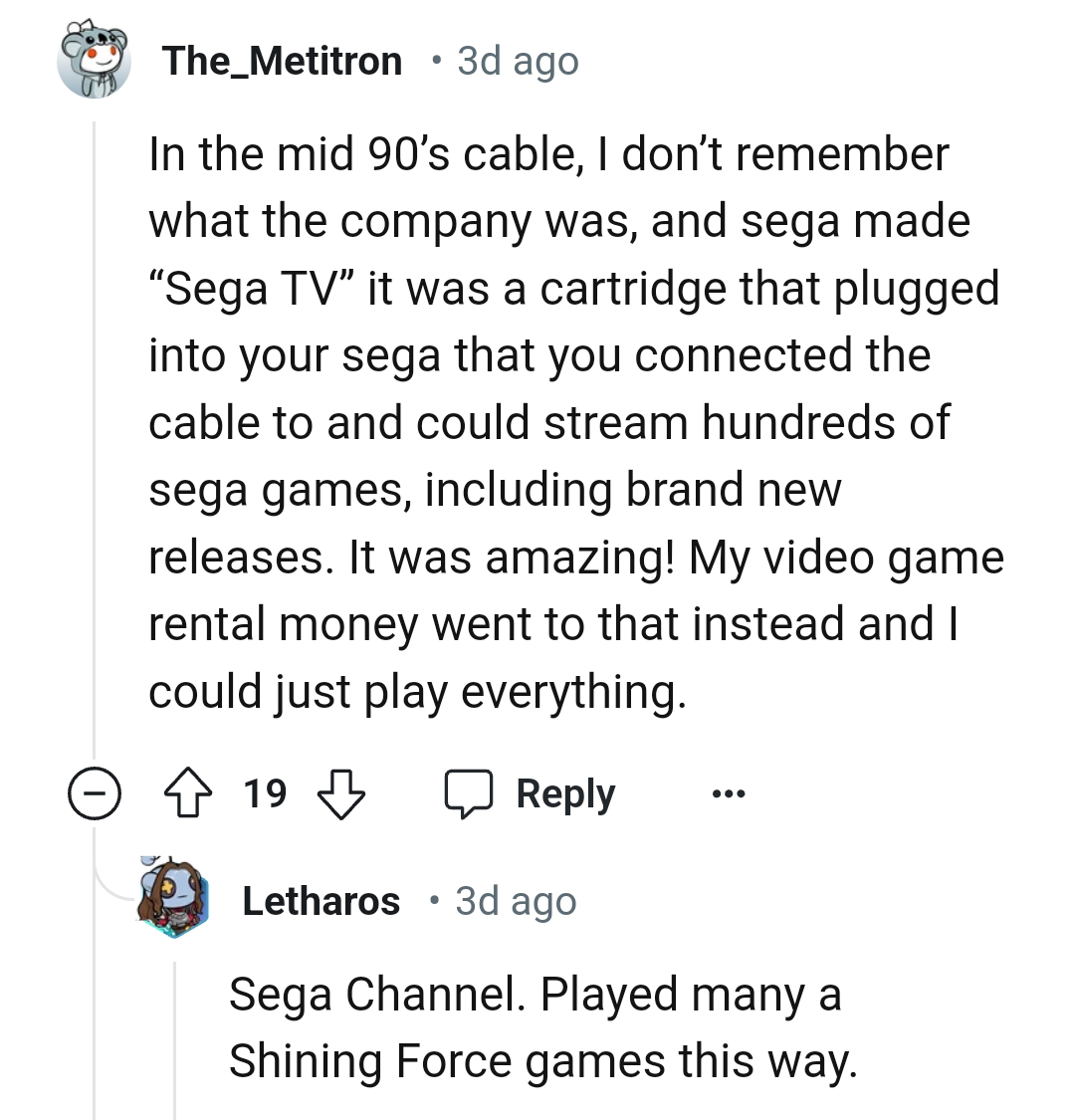Open Letharos's profile avatar
The image size is (1074, 1120).
175,900
